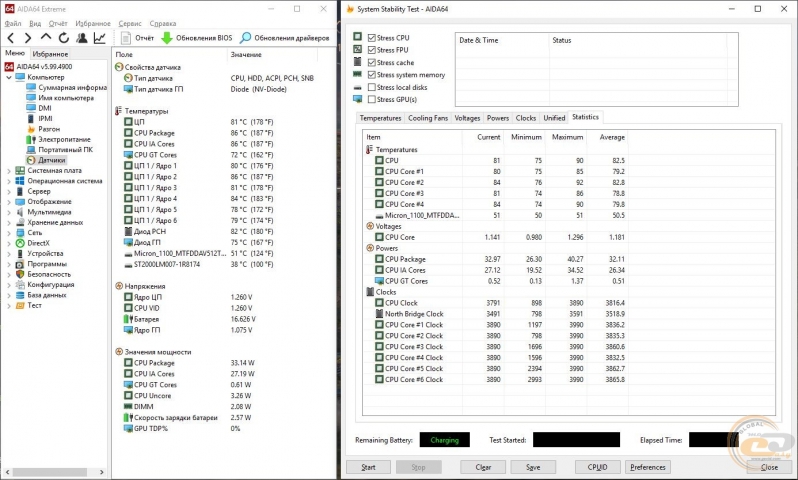
Task: Switch to the Cooling Fans tab
Action: tap(428, 118)
